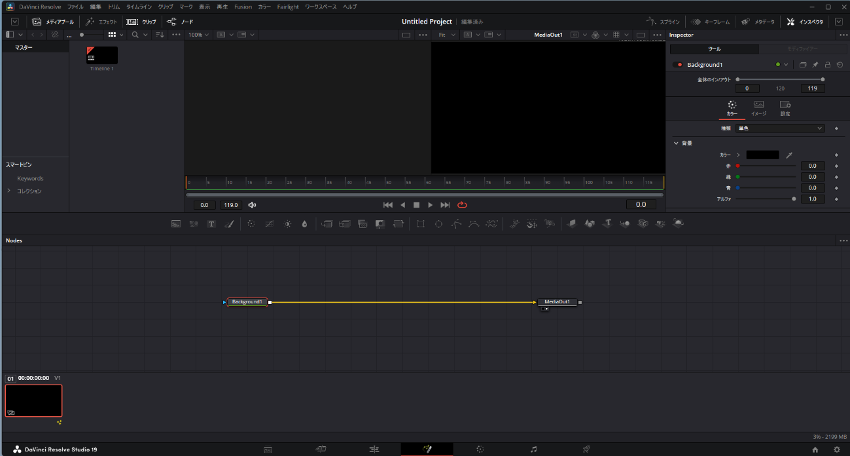The width and height of the screenshot is (850, 456).
Task: Open the 種類 type dropdown
Action: 779,128
